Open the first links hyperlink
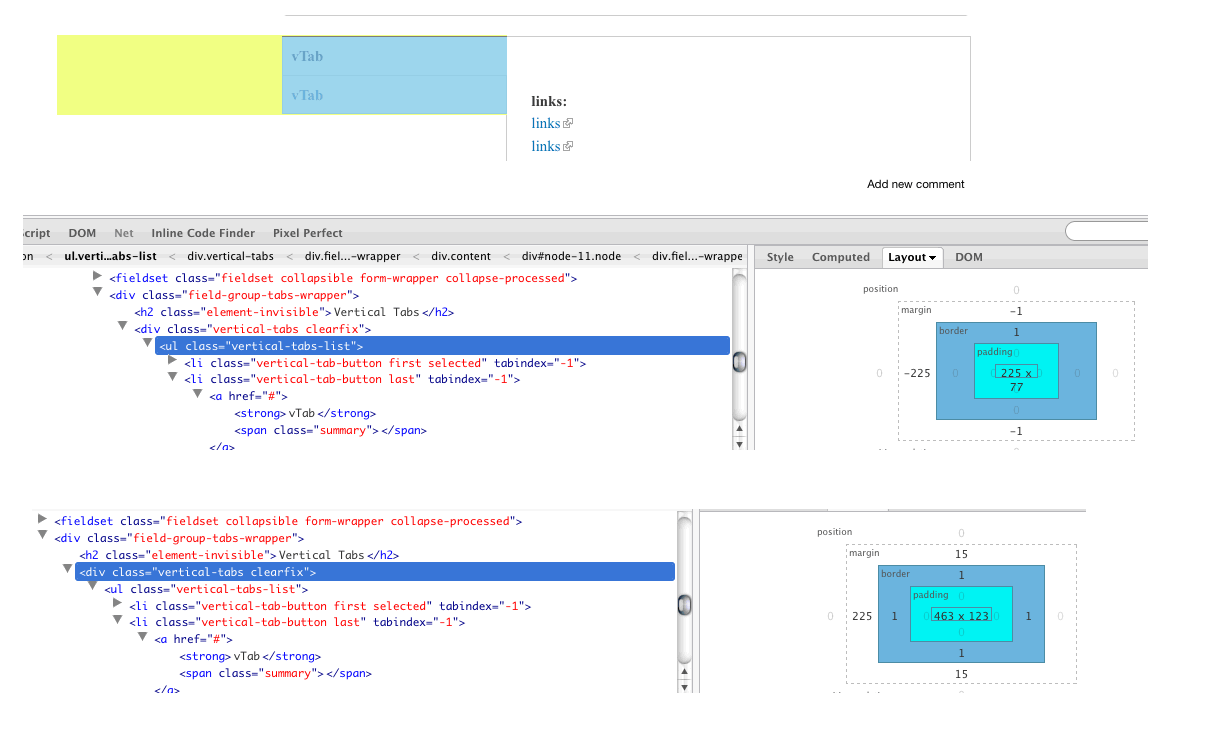This screenshot has width=1226, height=755. (x=544, y=123)
